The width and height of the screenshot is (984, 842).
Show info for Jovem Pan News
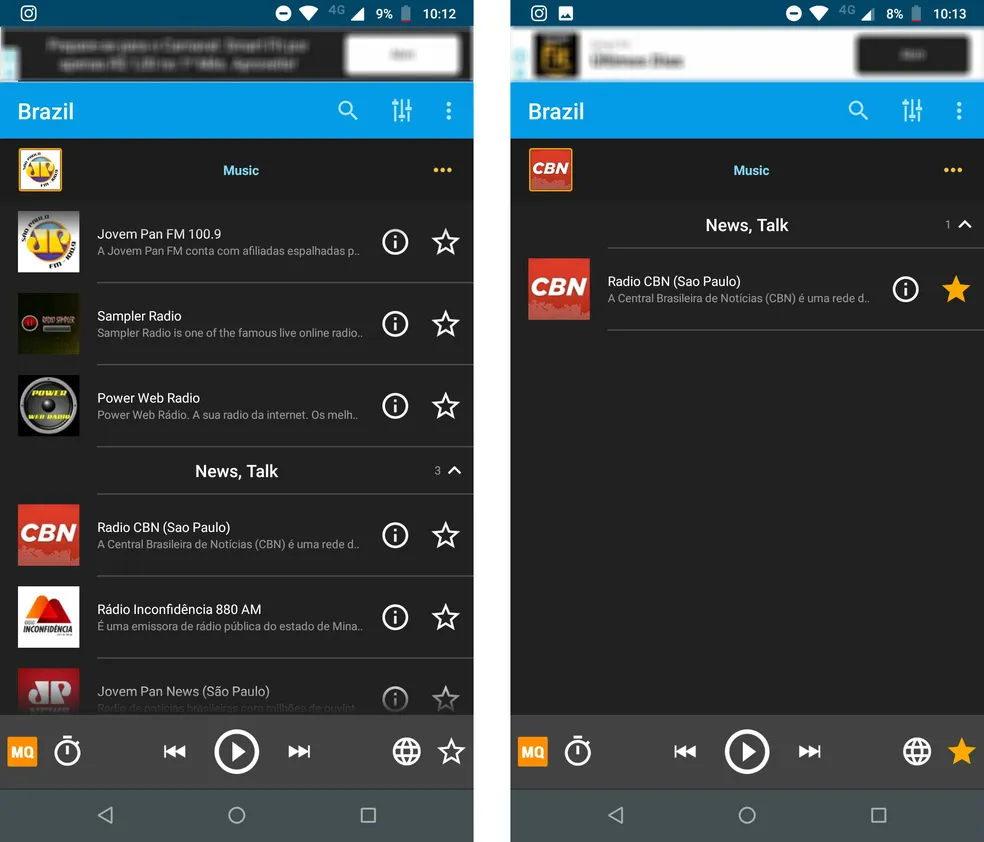coord(395,698)
